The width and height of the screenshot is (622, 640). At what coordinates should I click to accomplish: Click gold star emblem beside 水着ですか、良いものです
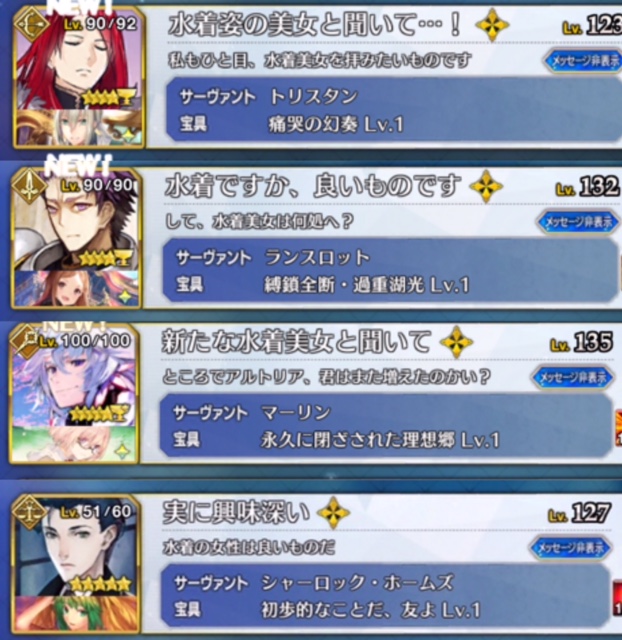click(x=486, y=187)
